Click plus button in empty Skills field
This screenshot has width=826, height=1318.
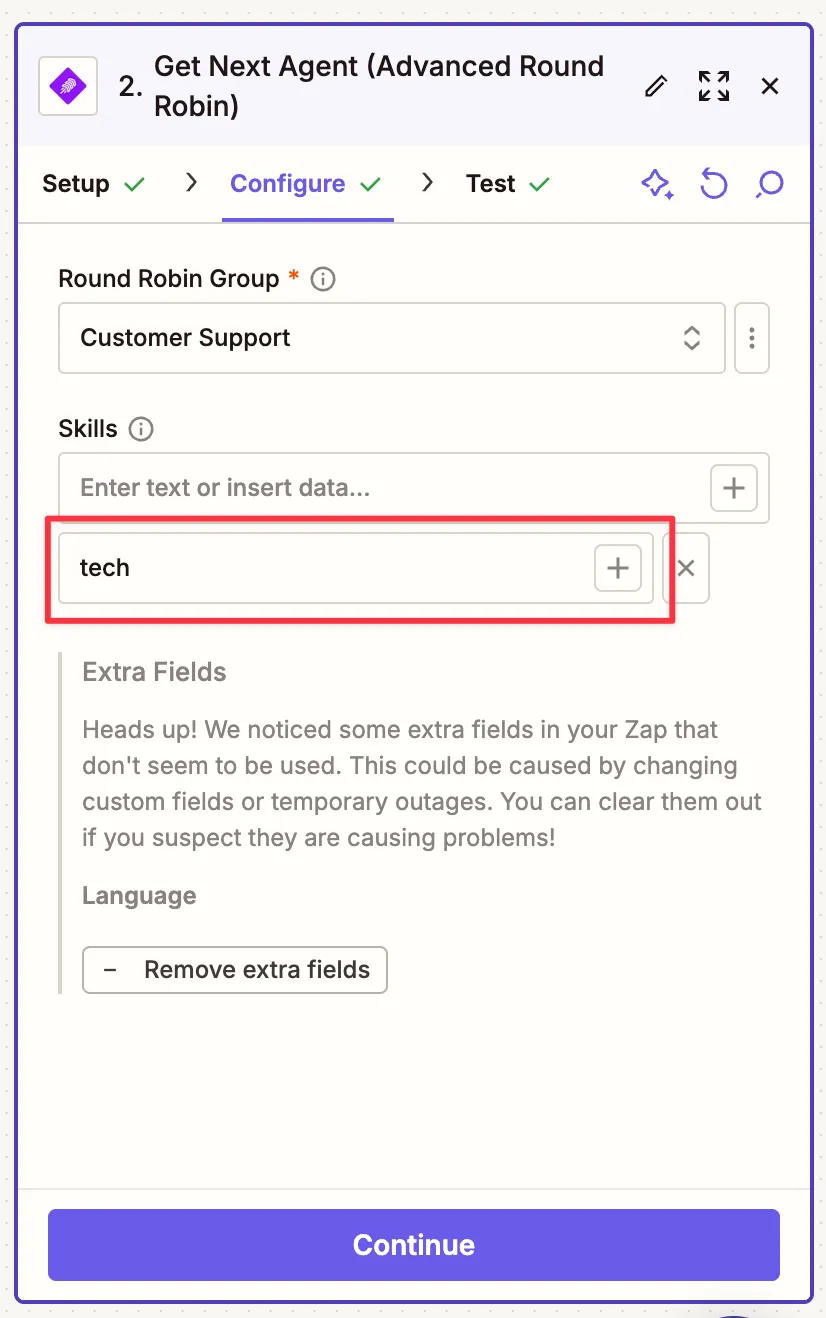[x=733, y=488]
